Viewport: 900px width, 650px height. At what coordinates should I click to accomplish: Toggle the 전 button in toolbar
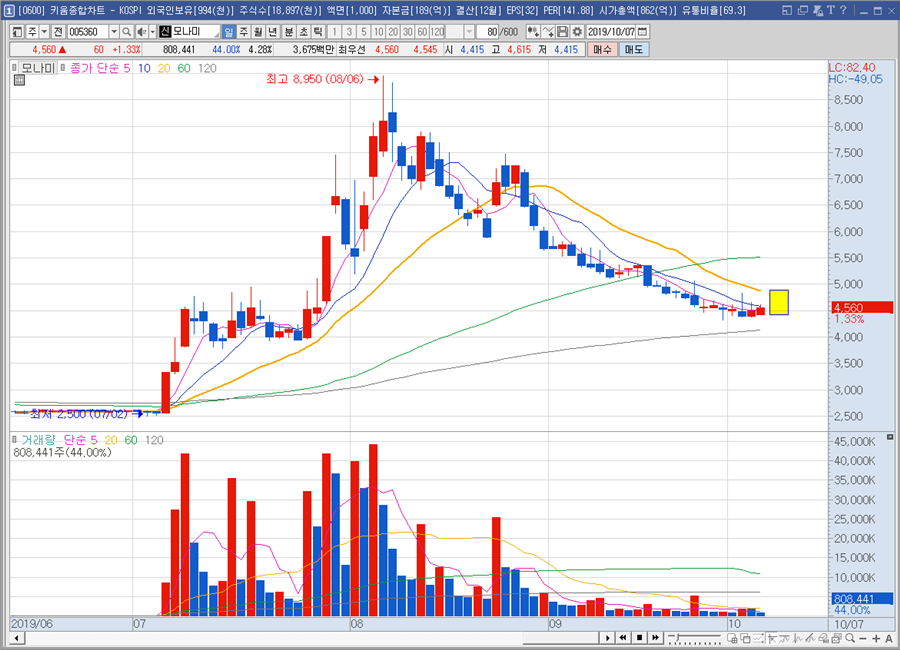click(x=58, y=32)
